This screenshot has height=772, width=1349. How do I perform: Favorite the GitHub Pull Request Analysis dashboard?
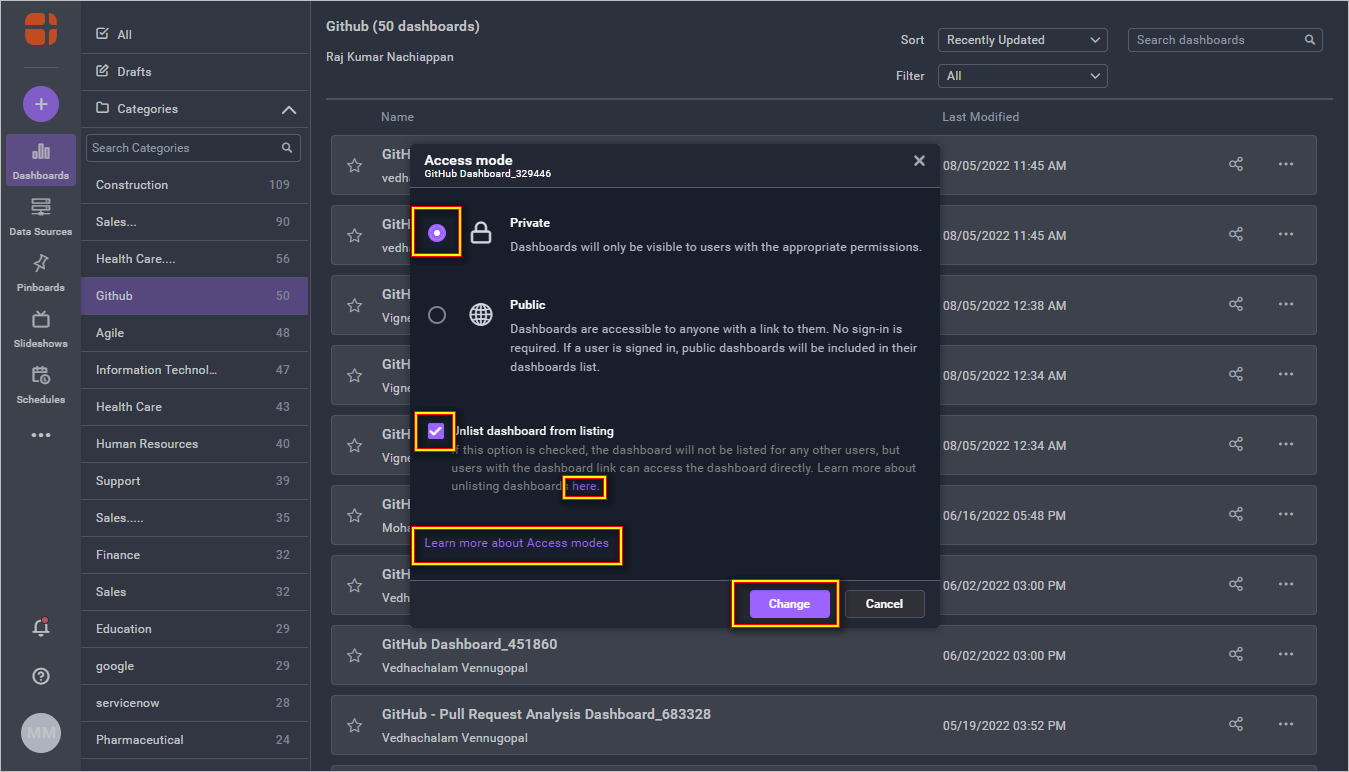click(354, 725)
